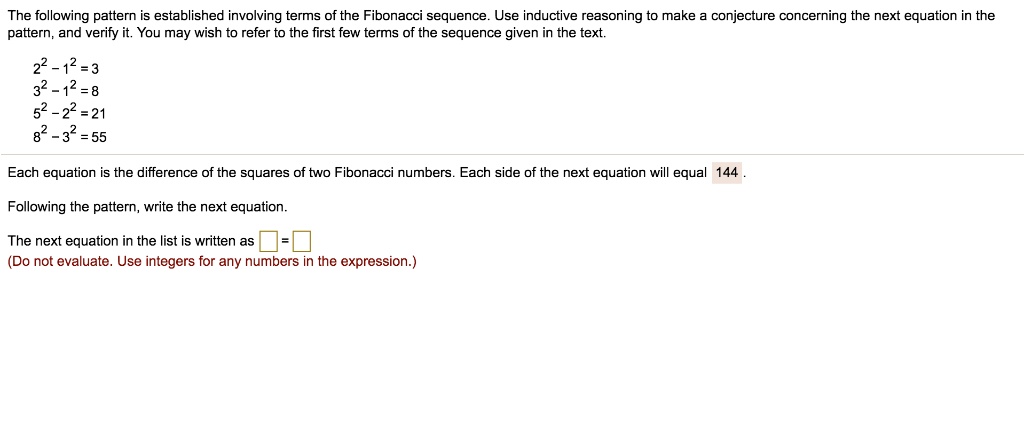
Task: Click the equation 5² − 2² = 21
Action: pos(68,114)
